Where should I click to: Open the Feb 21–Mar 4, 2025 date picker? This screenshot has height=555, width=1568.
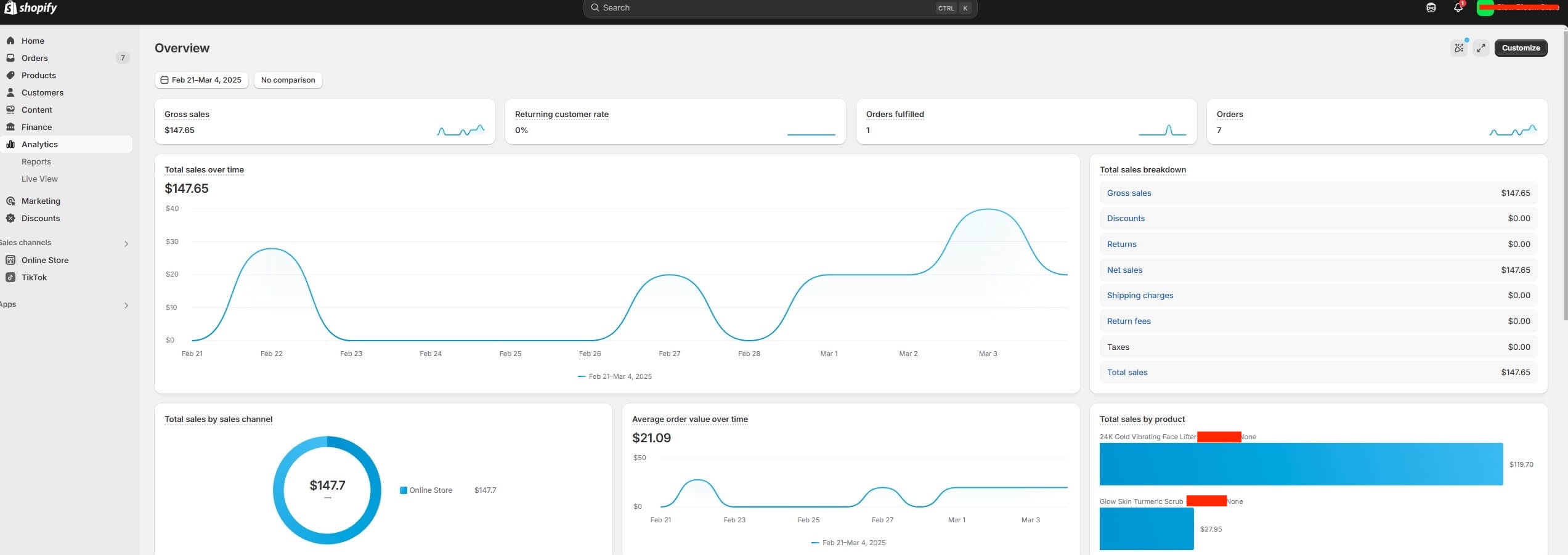(x=201, y=80)
